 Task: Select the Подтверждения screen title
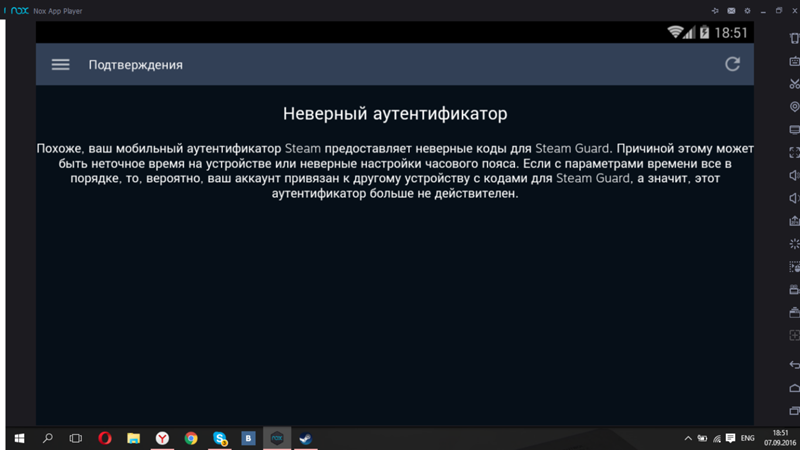136,65
